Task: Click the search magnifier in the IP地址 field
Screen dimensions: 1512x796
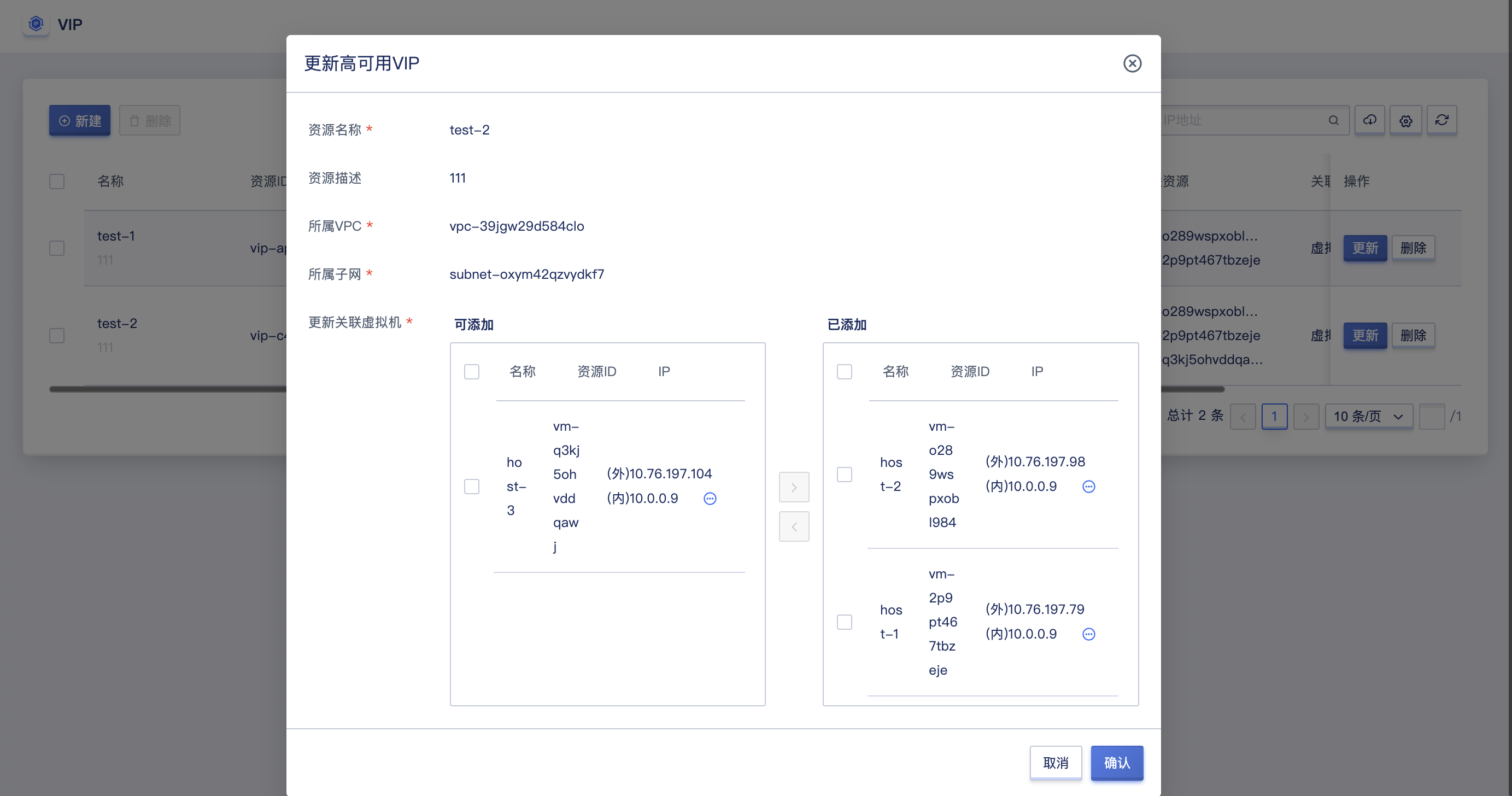Action: (x=1333, y=120)
